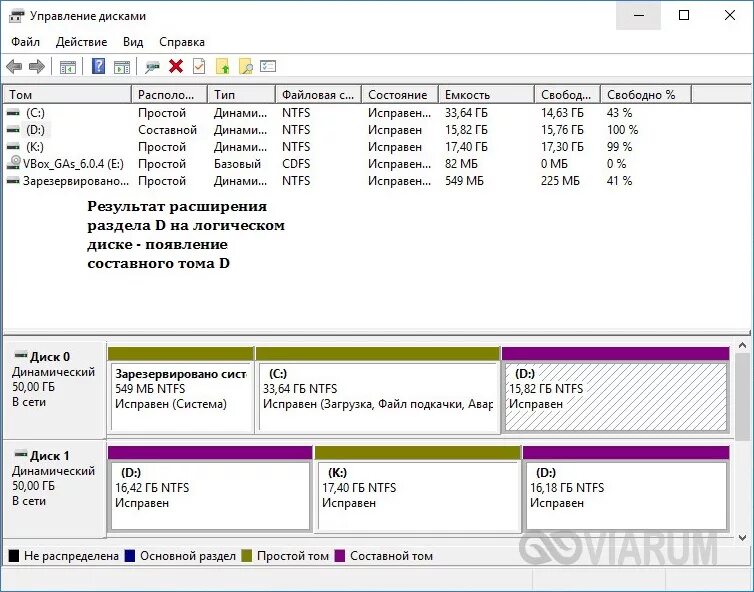The image size is (754, 592).
Task: Open the Действие menu
Action: [x=81, y=42]
